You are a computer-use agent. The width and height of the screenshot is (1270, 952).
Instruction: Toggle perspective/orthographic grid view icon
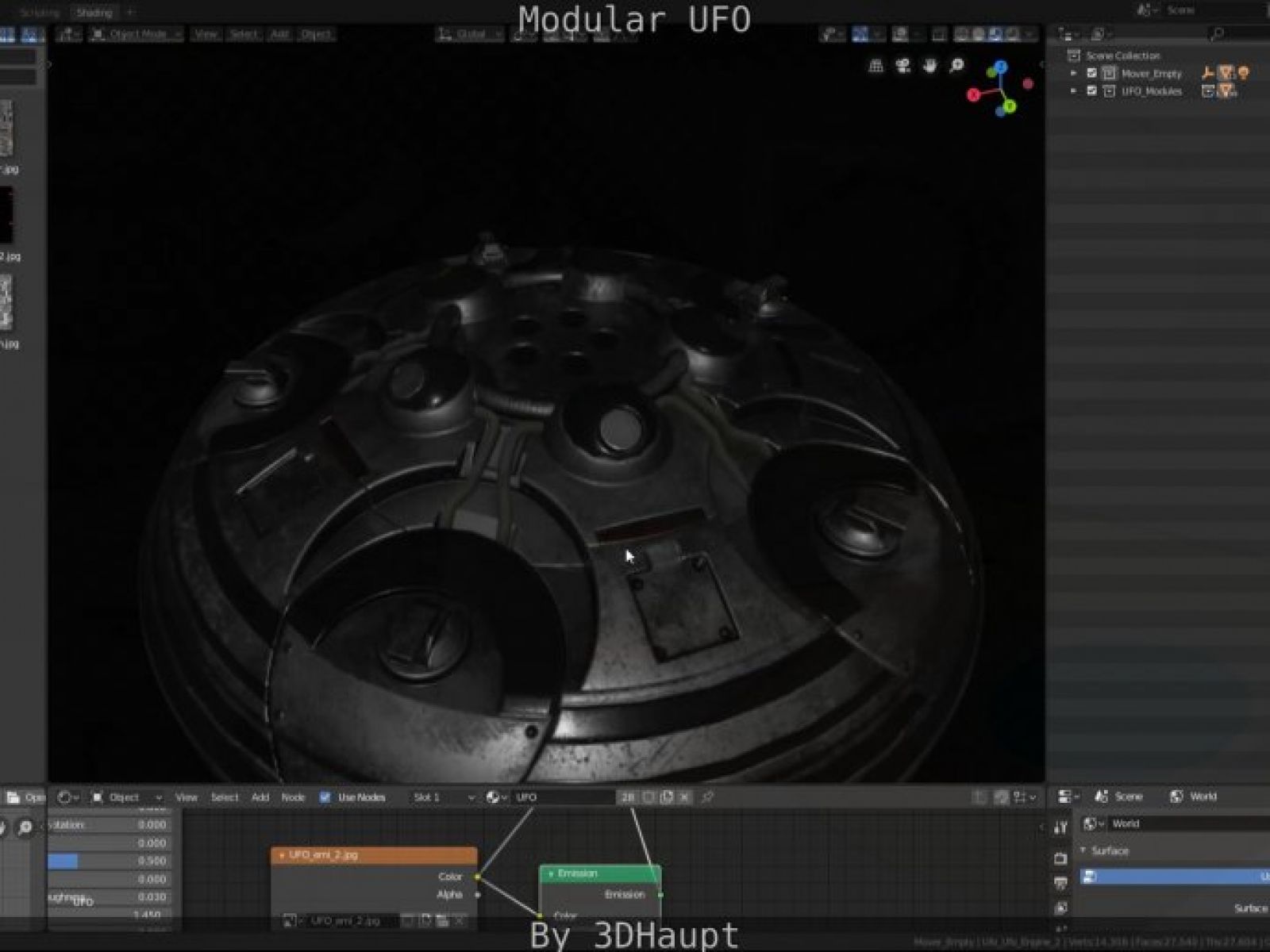click(876, 66)
